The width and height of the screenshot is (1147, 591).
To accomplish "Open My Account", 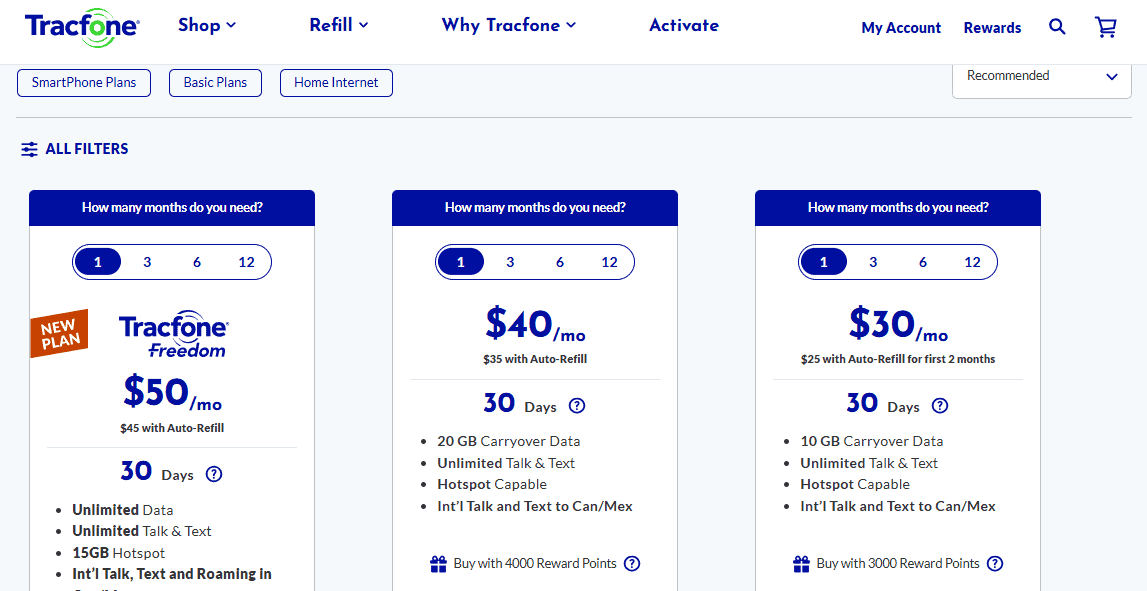I will point(901,28).
